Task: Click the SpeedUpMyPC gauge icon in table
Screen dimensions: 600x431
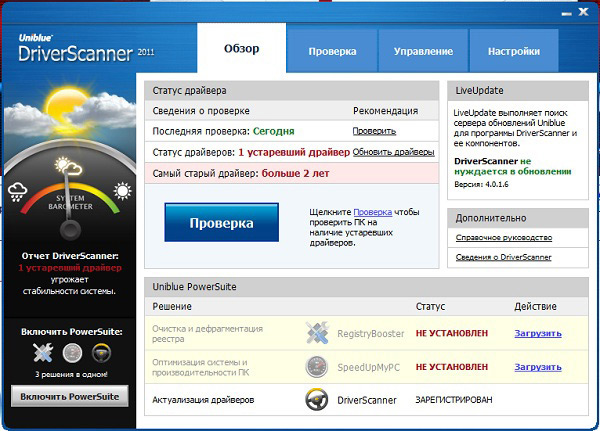Action: coord(316,366)
